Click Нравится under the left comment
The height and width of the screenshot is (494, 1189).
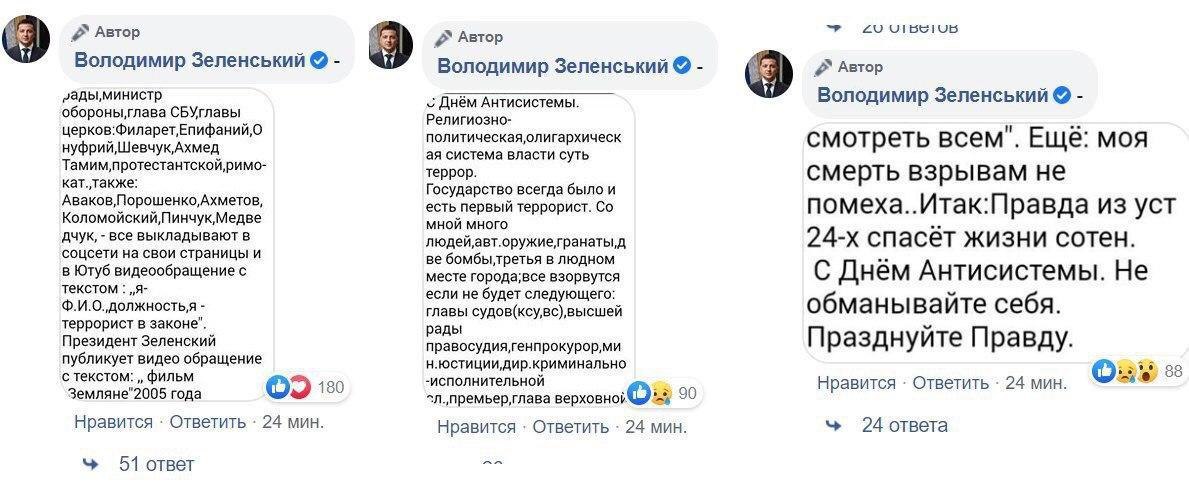pyautogui.click(x=113, y=421)
